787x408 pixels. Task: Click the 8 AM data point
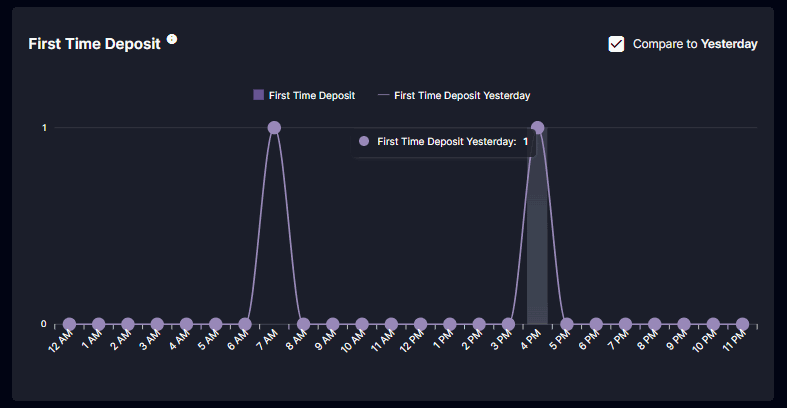click(303, 324)
